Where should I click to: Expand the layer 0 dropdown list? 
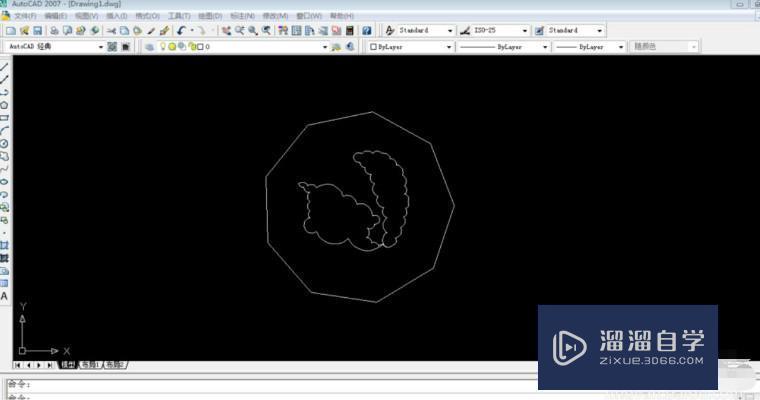[x=325, y=47]
